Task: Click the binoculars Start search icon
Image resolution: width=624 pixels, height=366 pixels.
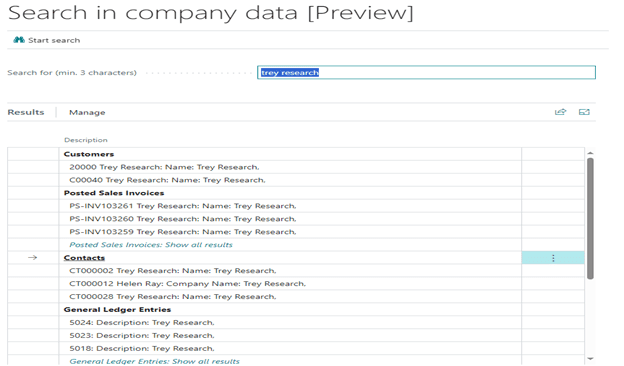Action: 19,40
